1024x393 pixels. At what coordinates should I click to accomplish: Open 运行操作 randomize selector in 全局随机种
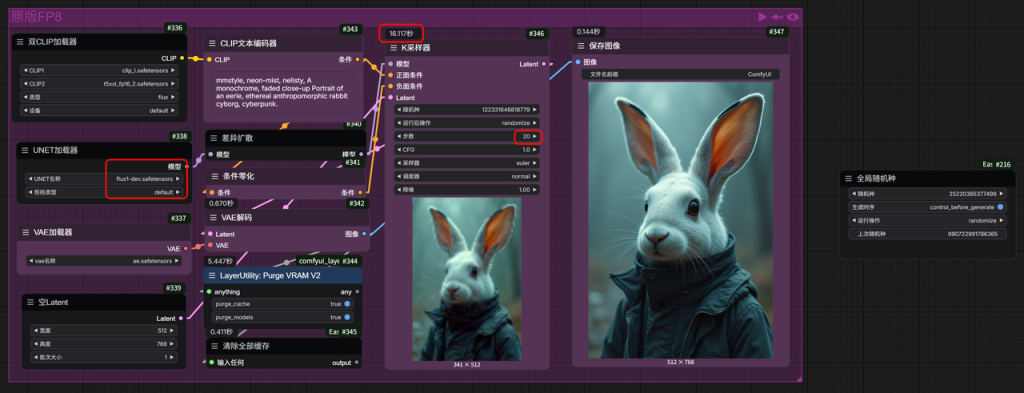pos(928,220)
